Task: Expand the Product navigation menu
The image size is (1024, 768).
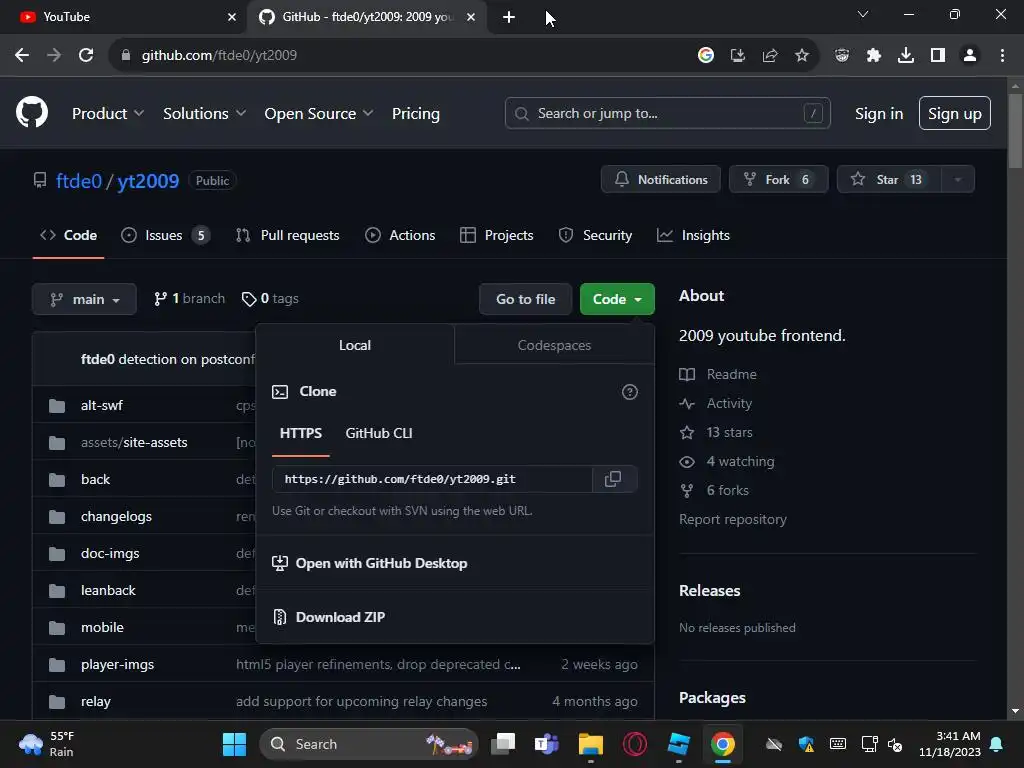Action: (x=108, y=114)
